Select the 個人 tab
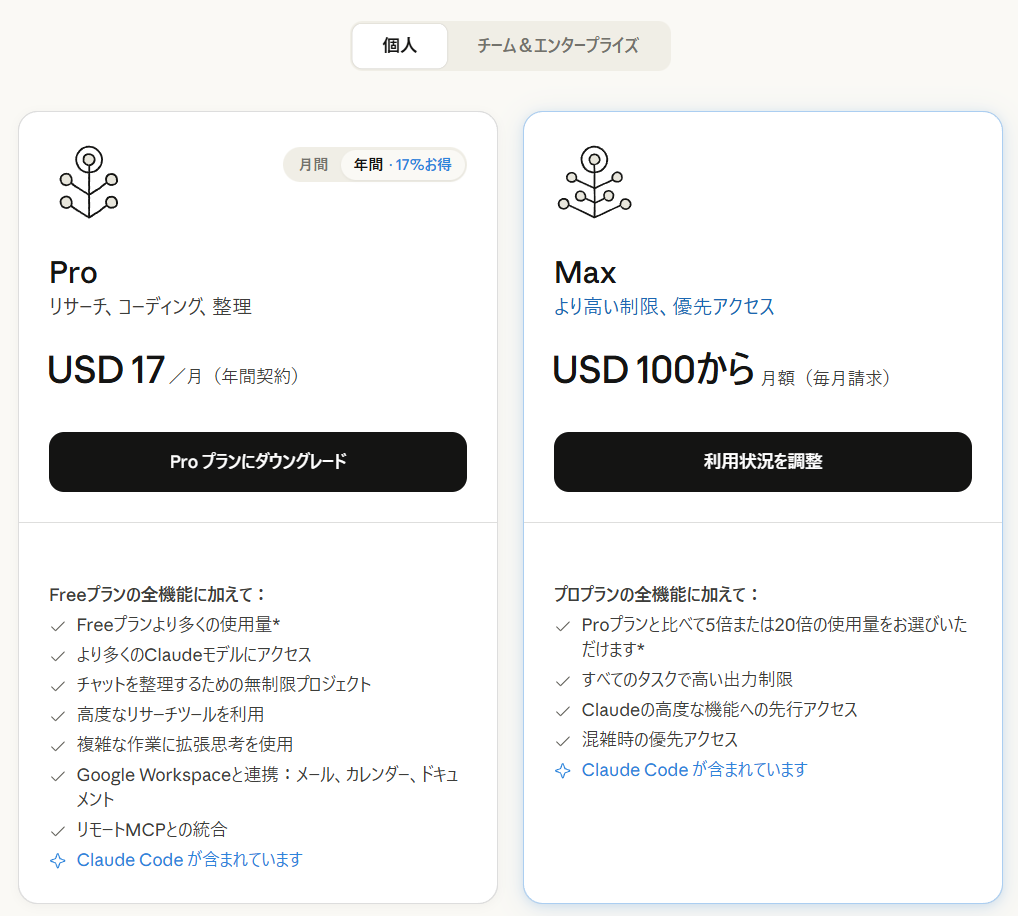Viewport: 1018px width, 916px height. (399, 46)
